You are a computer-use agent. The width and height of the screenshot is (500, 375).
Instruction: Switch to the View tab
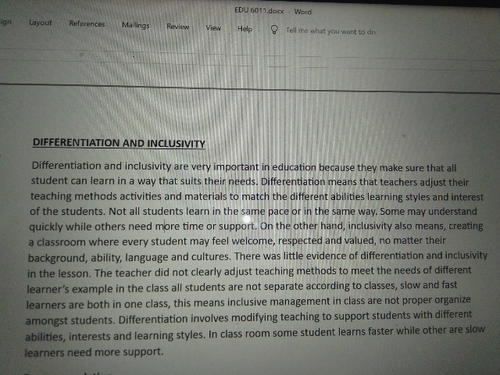coord(213,28)
